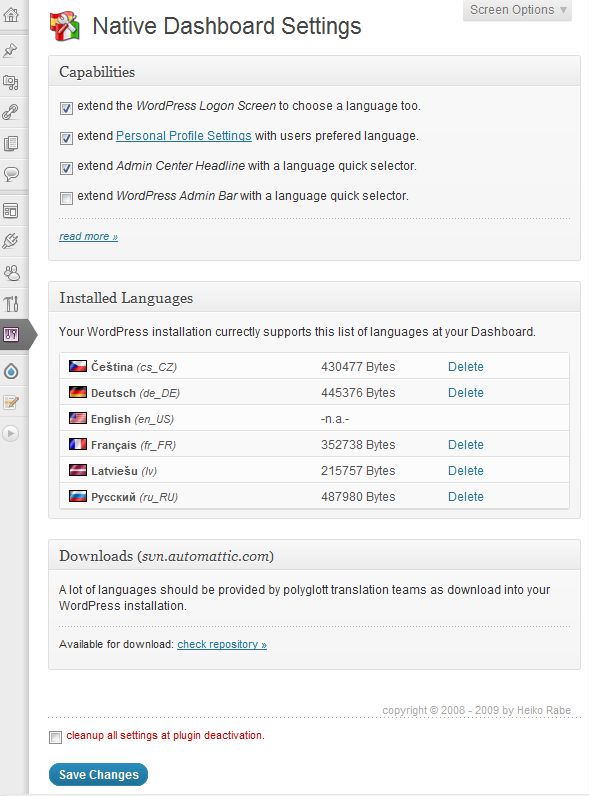Delete the Čeština language
Image resolution: width=589 pixels, height=796 pixels.
pyautogui.click(x=466, y=367)
